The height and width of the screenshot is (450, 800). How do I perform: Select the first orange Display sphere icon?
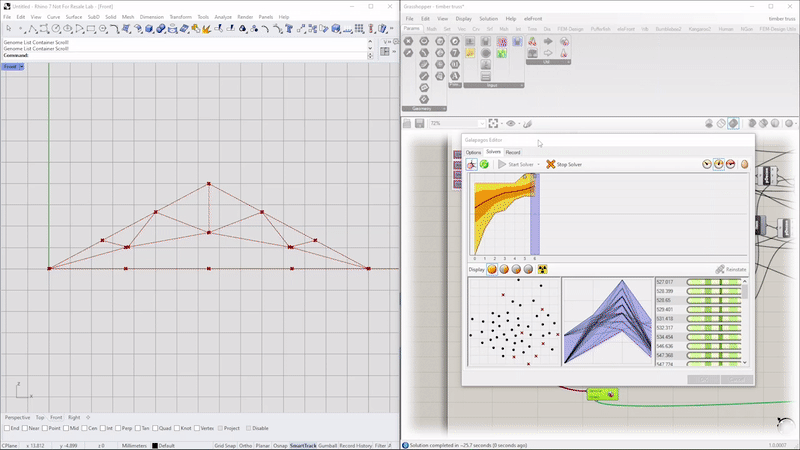(492, 269)
